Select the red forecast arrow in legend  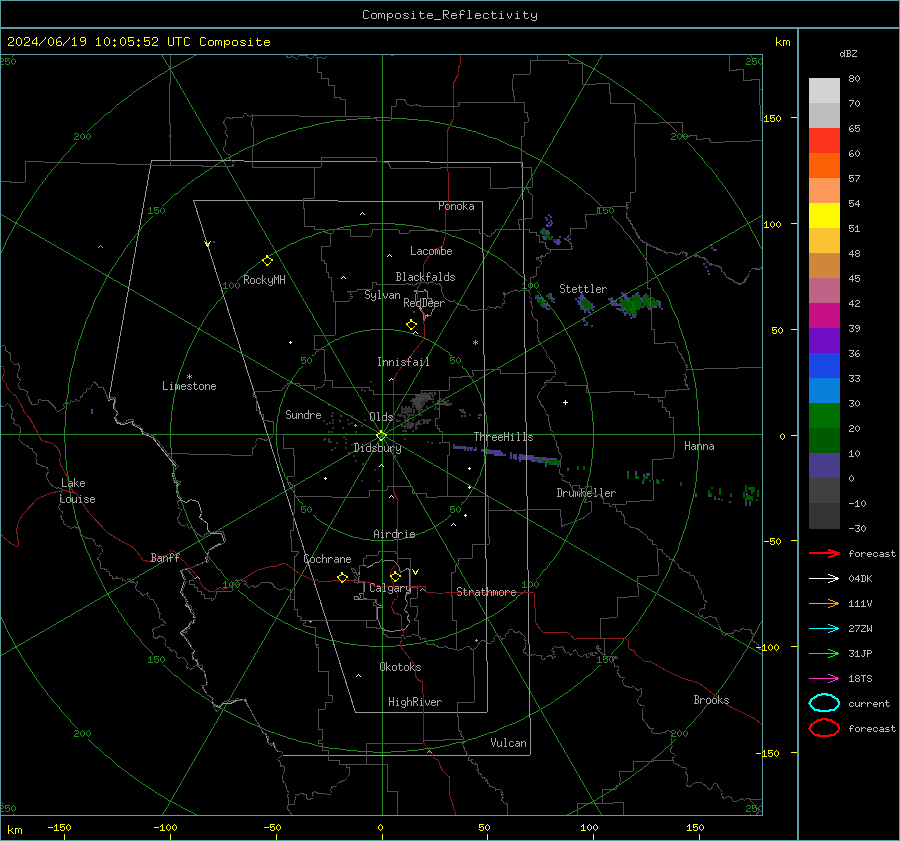(x=824, y=553)
